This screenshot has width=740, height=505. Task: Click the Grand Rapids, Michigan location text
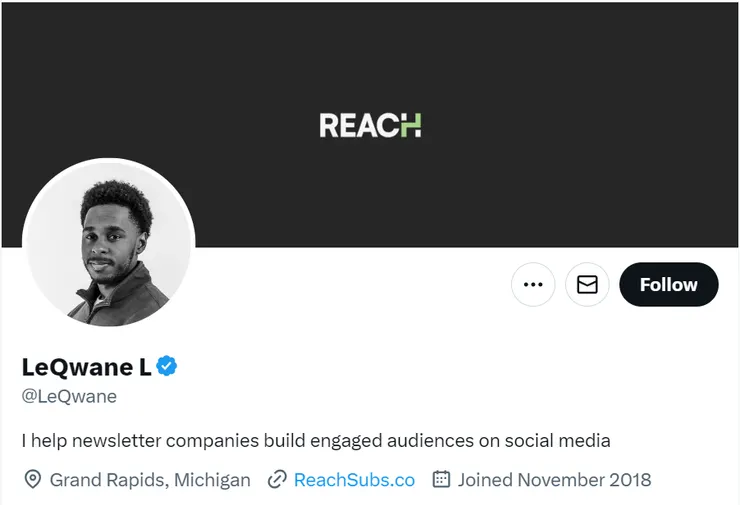(x=150, y=480)
